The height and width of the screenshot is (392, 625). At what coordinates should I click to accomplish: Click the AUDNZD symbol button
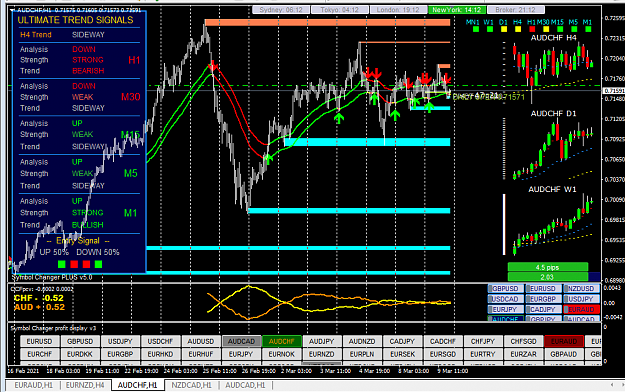pos(362,341)
